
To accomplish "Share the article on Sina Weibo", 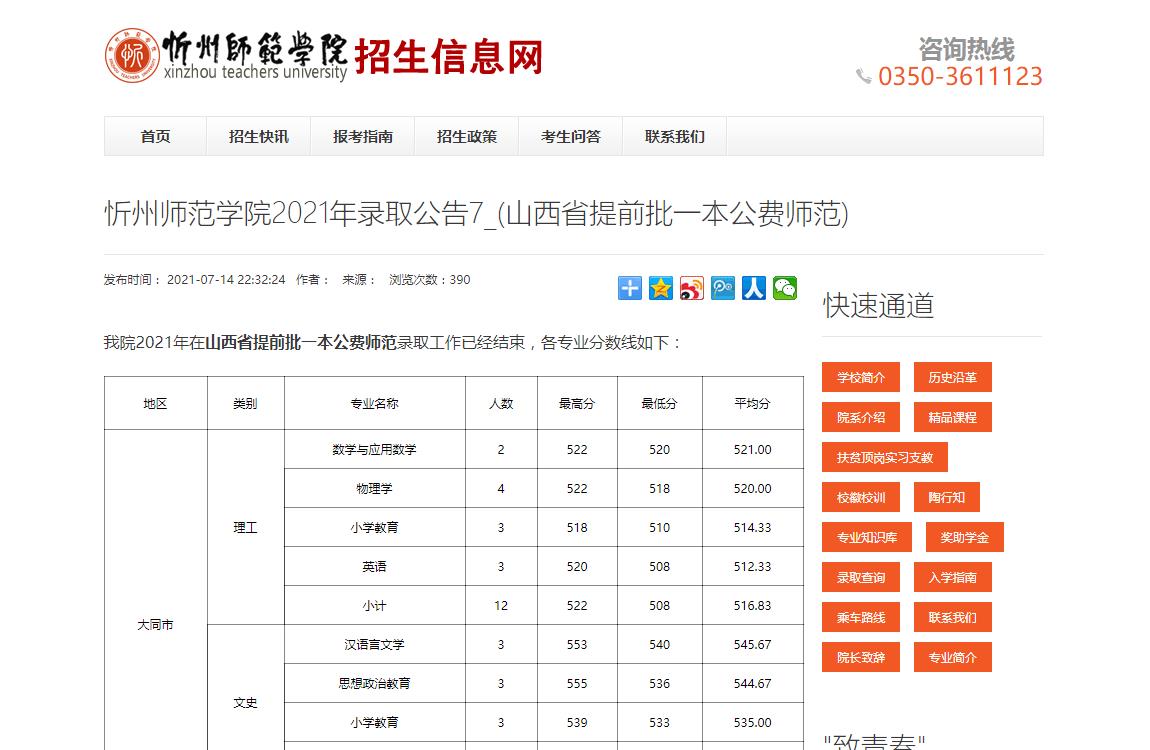I will [x=692, y=289].
